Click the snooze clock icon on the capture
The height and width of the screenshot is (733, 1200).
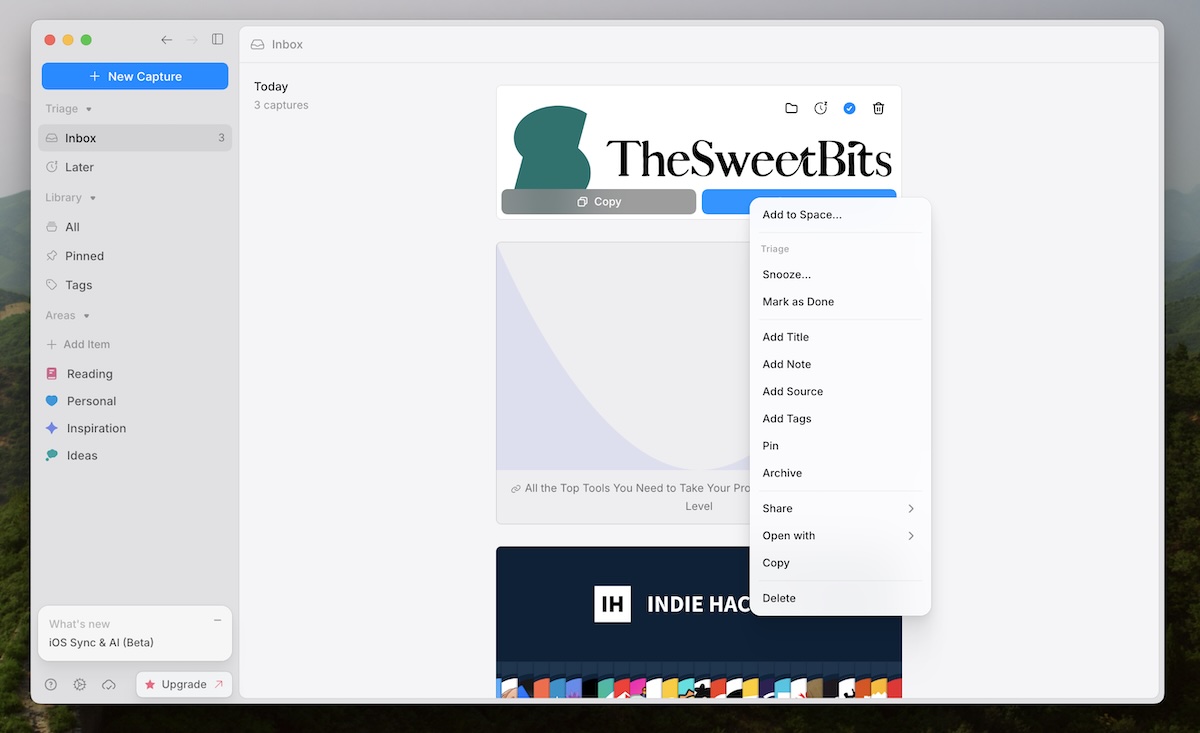pyautogui.click(x=820, y=108)
